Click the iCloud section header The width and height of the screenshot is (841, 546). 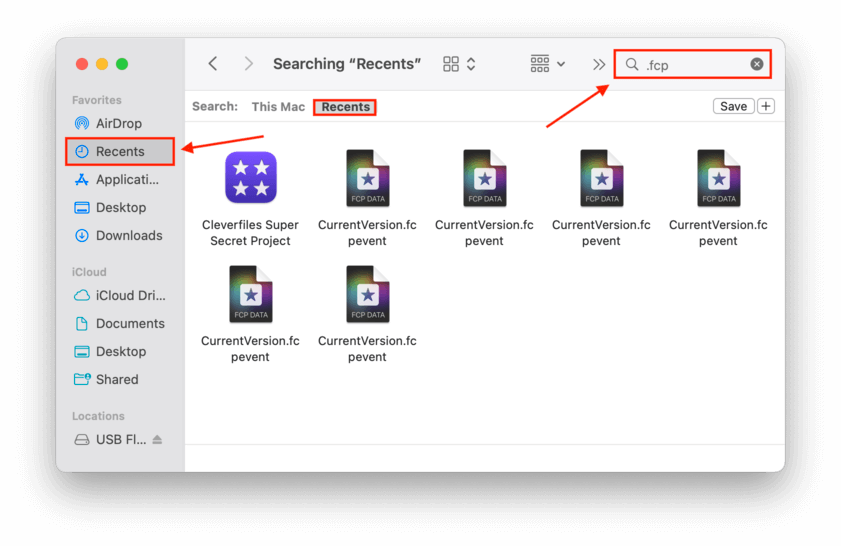tap(89, 272)
